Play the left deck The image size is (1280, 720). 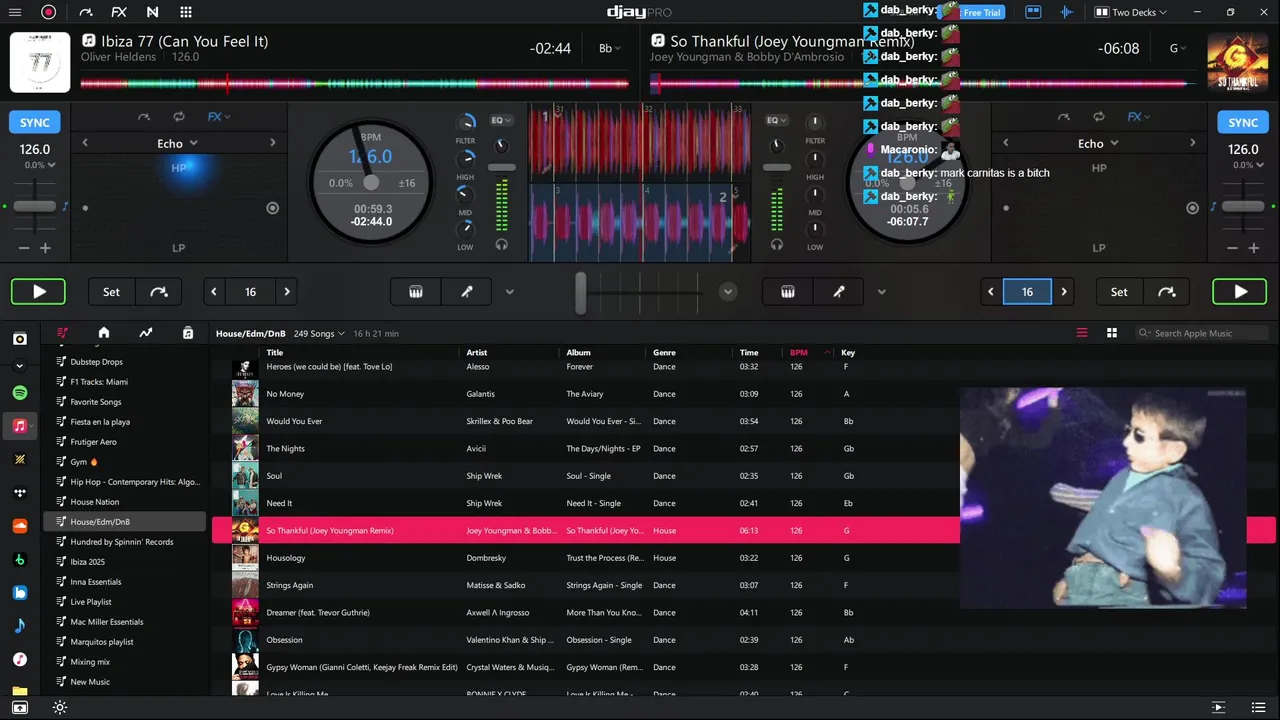(x=38, y=292)
